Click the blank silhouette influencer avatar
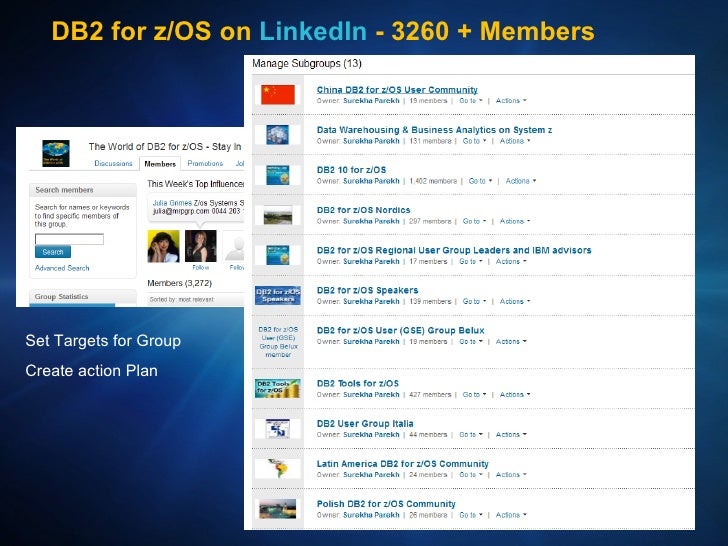 pos(234,246)
